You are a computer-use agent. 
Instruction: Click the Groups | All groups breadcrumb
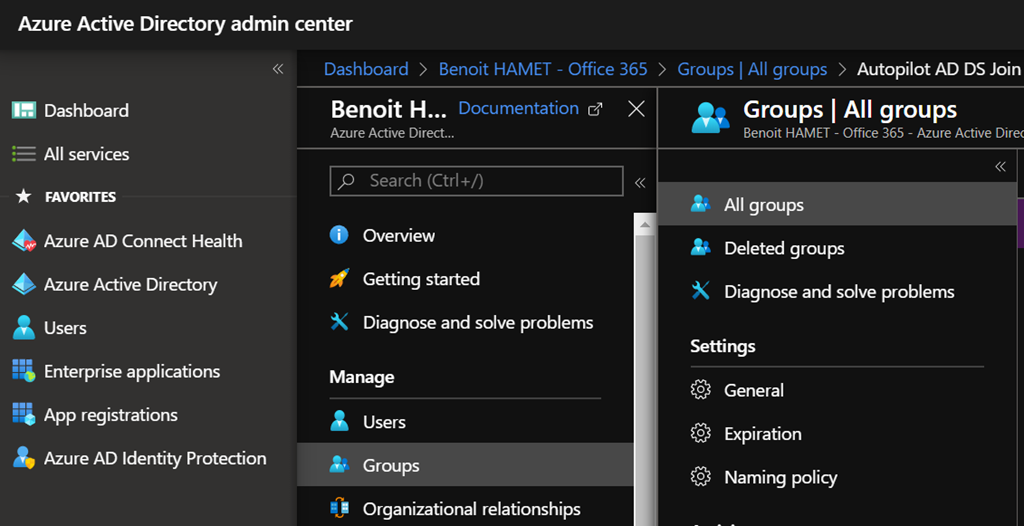pos(752,69)
